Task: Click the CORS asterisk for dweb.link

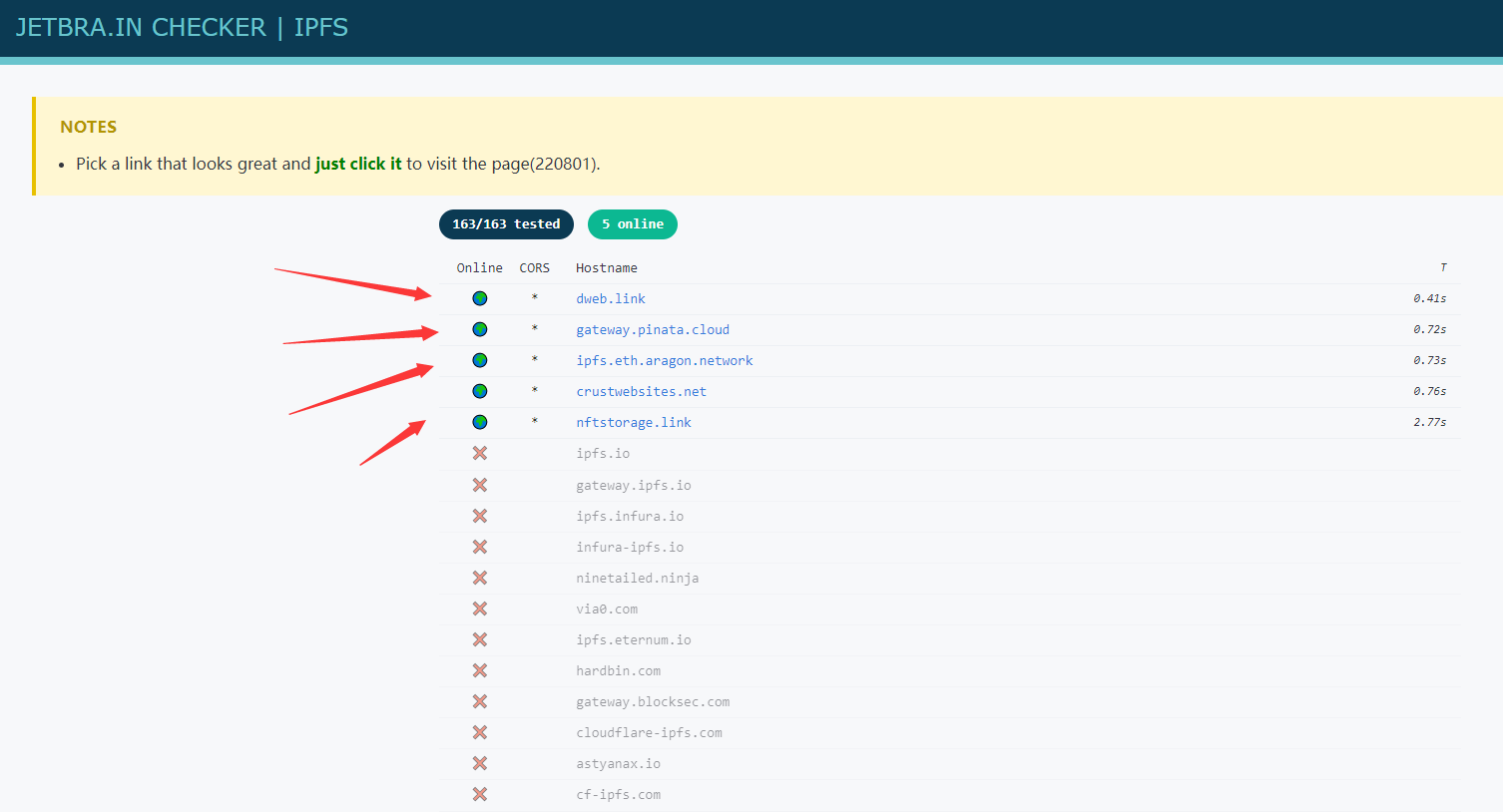Action: 535,298
